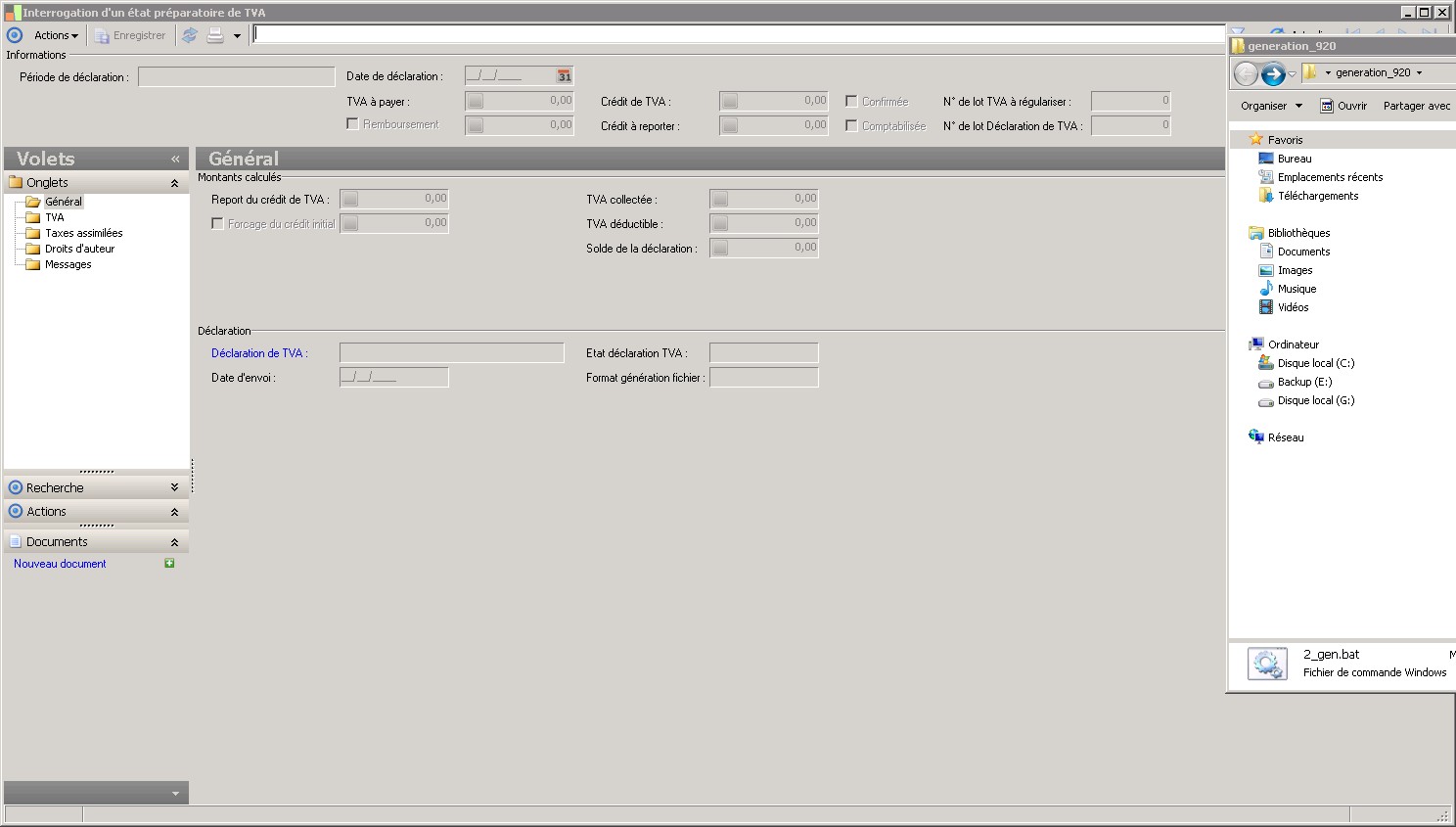Open the Droits d'auteur tab
The image size is (1456, 827).
pos(80,249)
